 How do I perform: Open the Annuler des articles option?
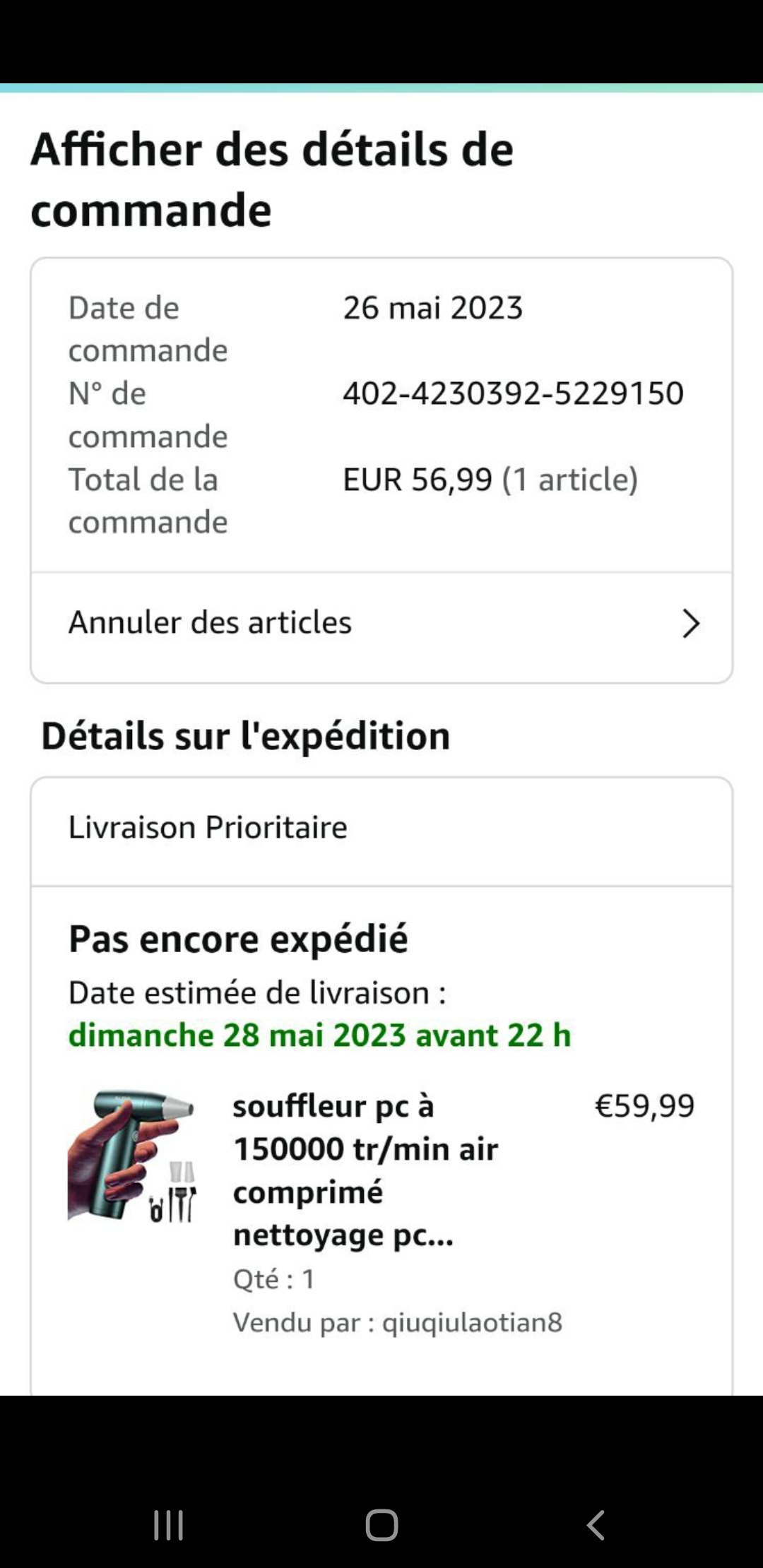pos(210,623)
